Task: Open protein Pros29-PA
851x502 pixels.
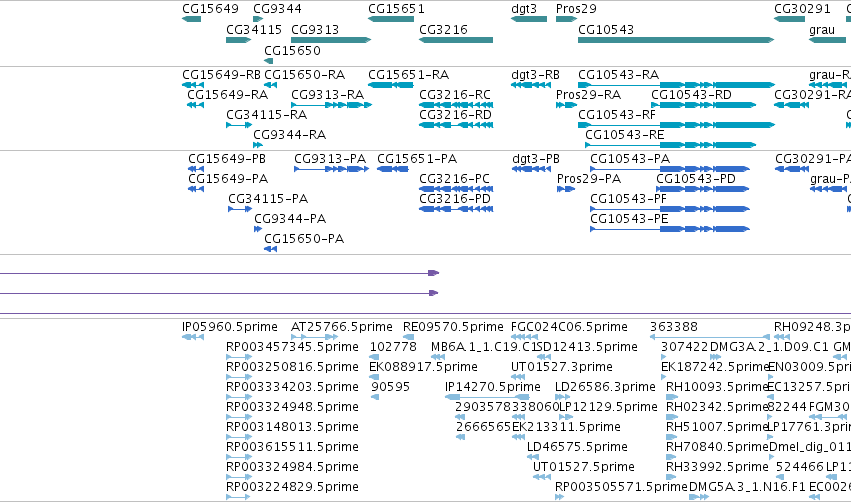Action: point(566,189)
